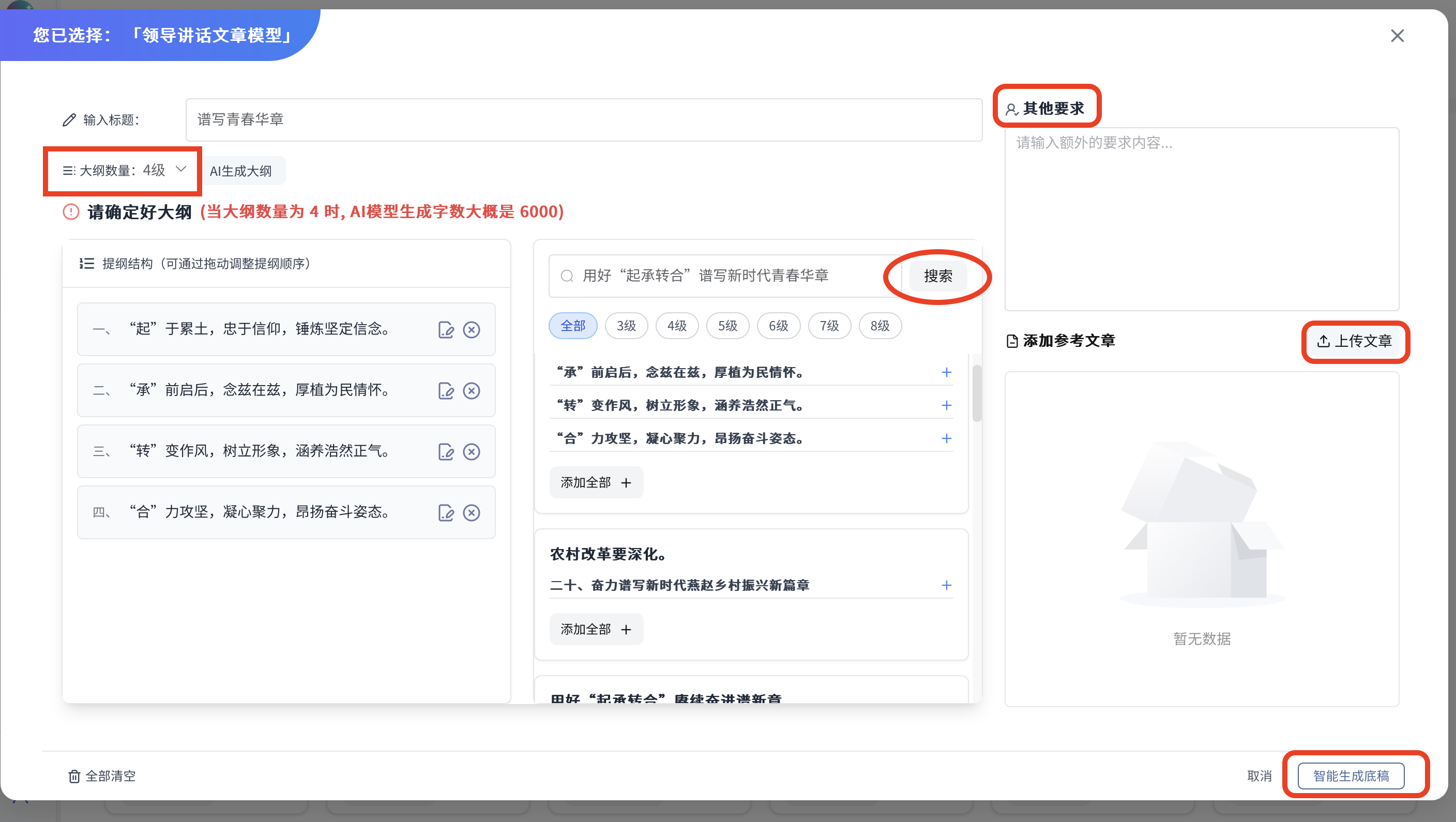The width and height of the screenshot is (1456, 822).
Task: Filter results by 6级
Action: pyautogui.click(x=778, y=326)
